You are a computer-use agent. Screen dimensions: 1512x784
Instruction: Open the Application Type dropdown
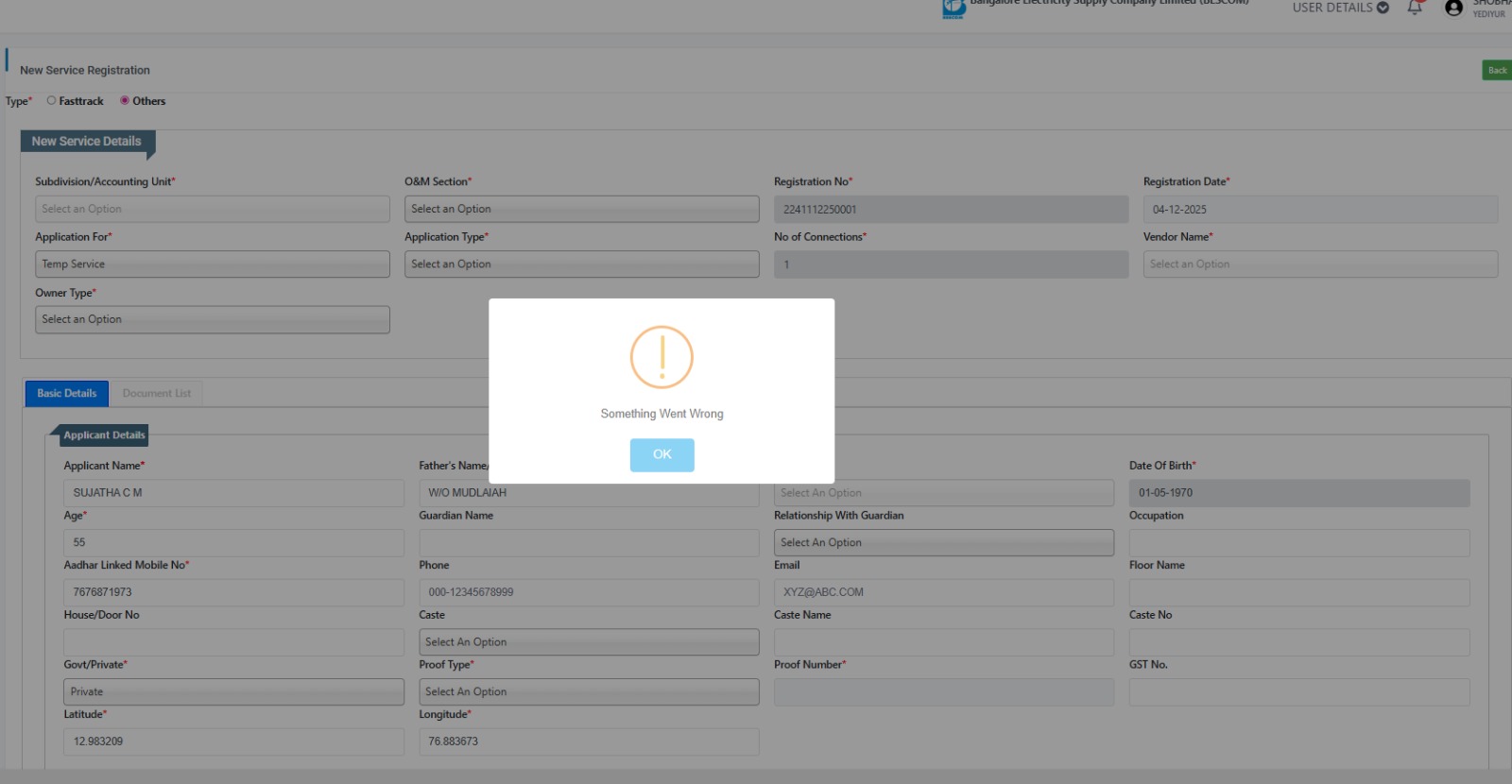(x=581, y=264)
